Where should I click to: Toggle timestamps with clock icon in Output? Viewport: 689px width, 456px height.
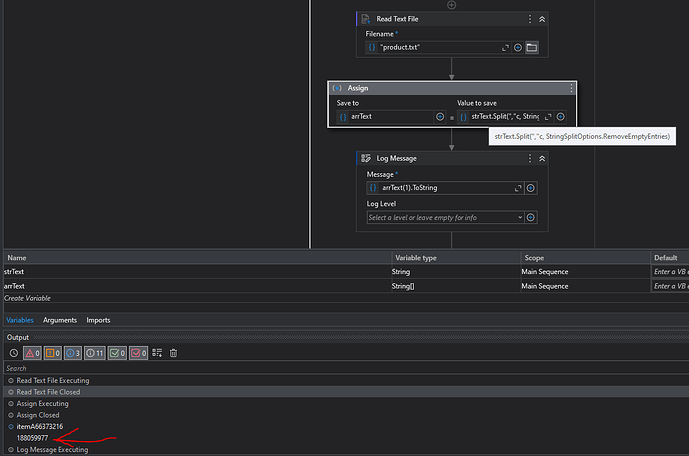tap(14, 353)
